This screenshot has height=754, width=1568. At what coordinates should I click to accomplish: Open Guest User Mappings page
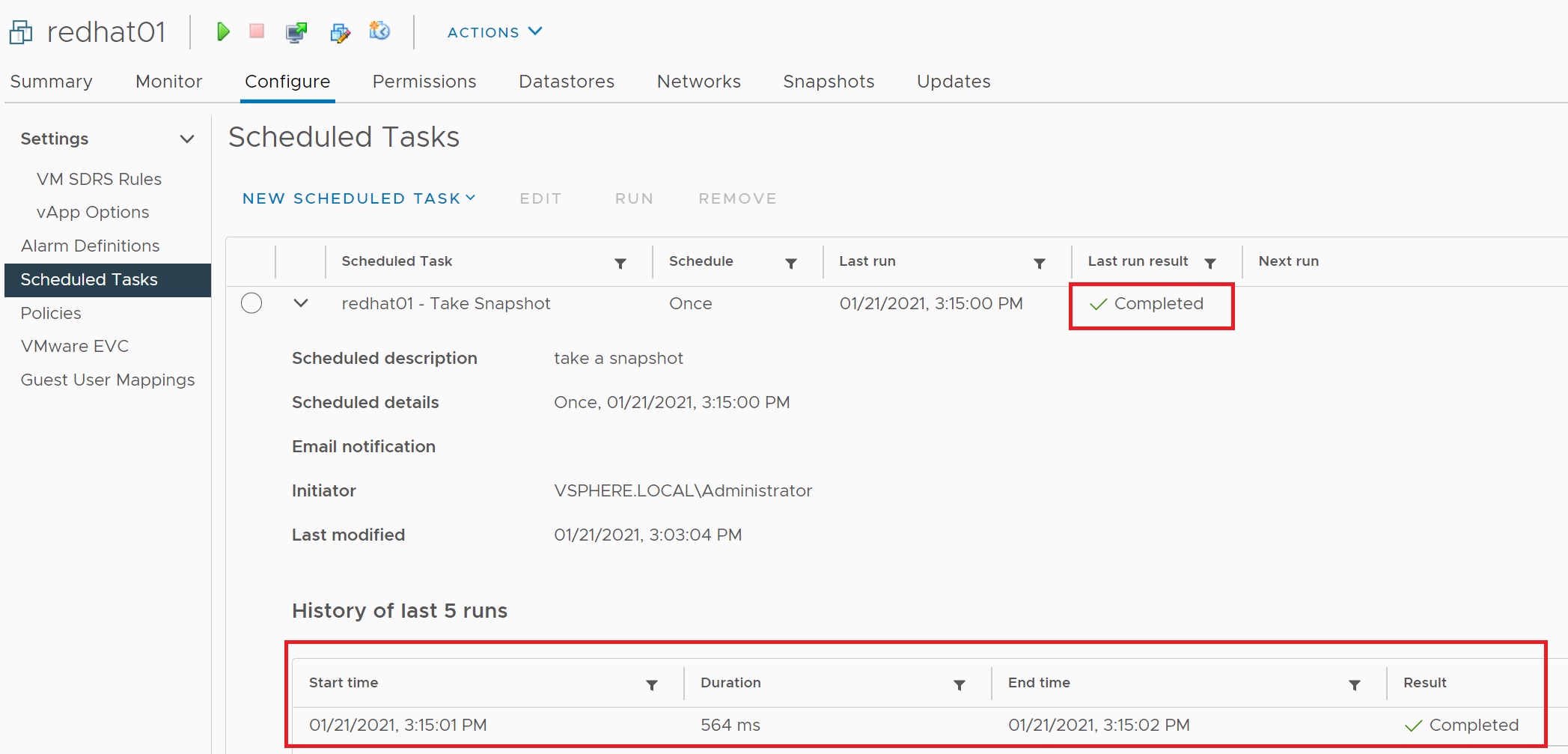click(108, 380)
